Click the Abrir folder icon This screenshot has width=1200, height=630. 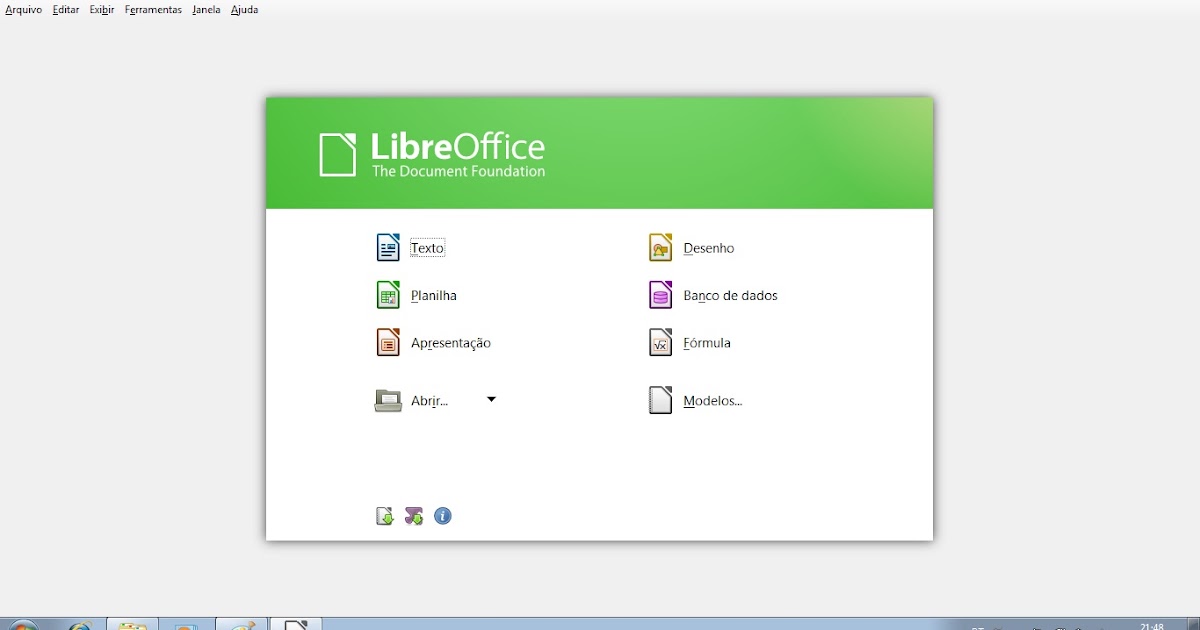pos(388,398)
